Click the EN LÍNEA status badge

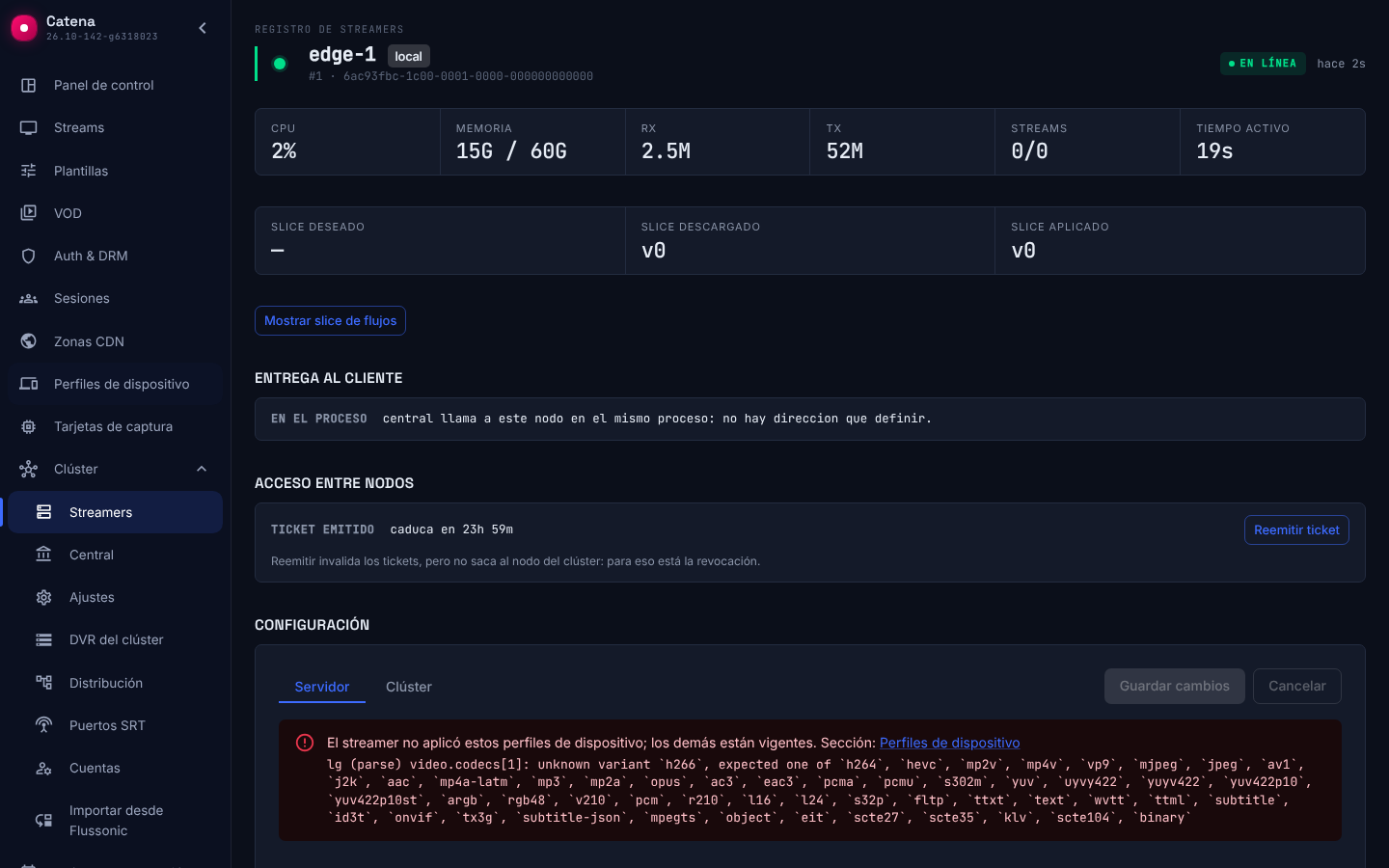click(1263, 64)
